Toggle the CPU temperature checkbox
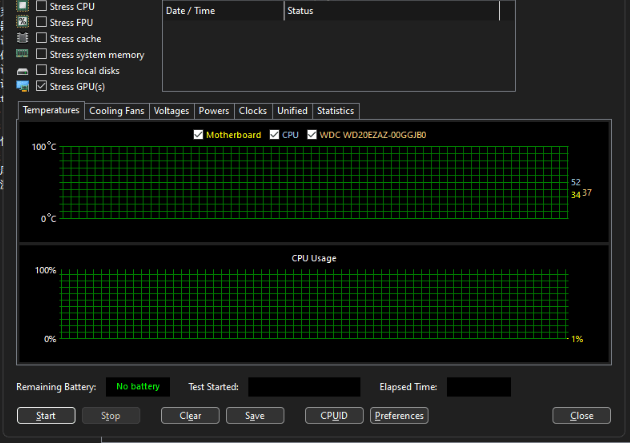The image size is (630, 444). point(274,135)
